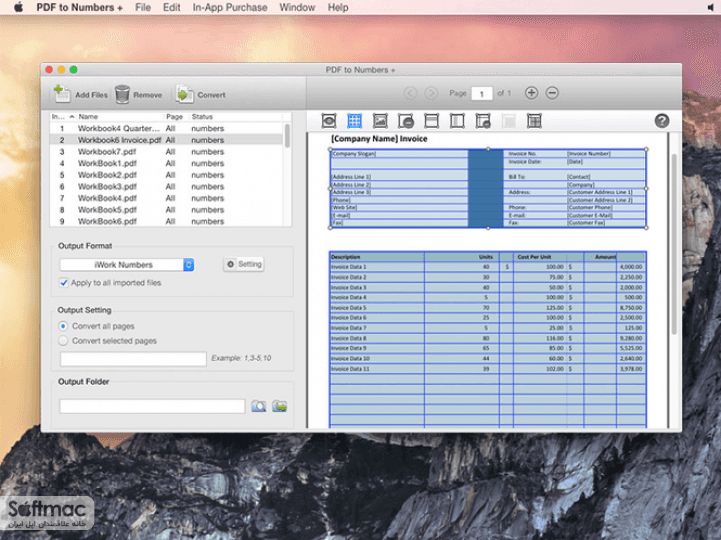Click the page number input field
Image resolution: width=721 pixels, height=540 pixels.
481,93
